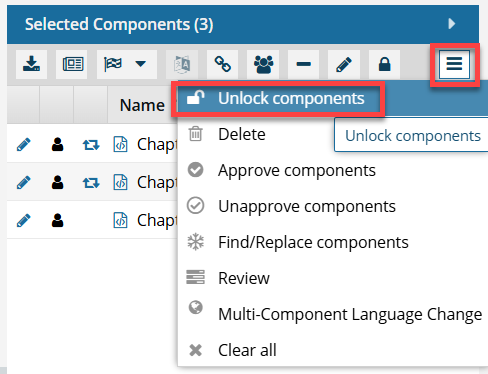
Task: Choose Delete from the dropdown menu
Action: tap(242, 135)
